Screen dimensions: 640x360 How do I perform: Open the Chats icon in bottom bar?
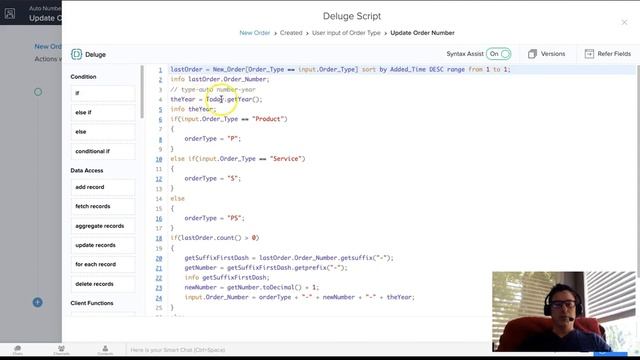(18, 349)
